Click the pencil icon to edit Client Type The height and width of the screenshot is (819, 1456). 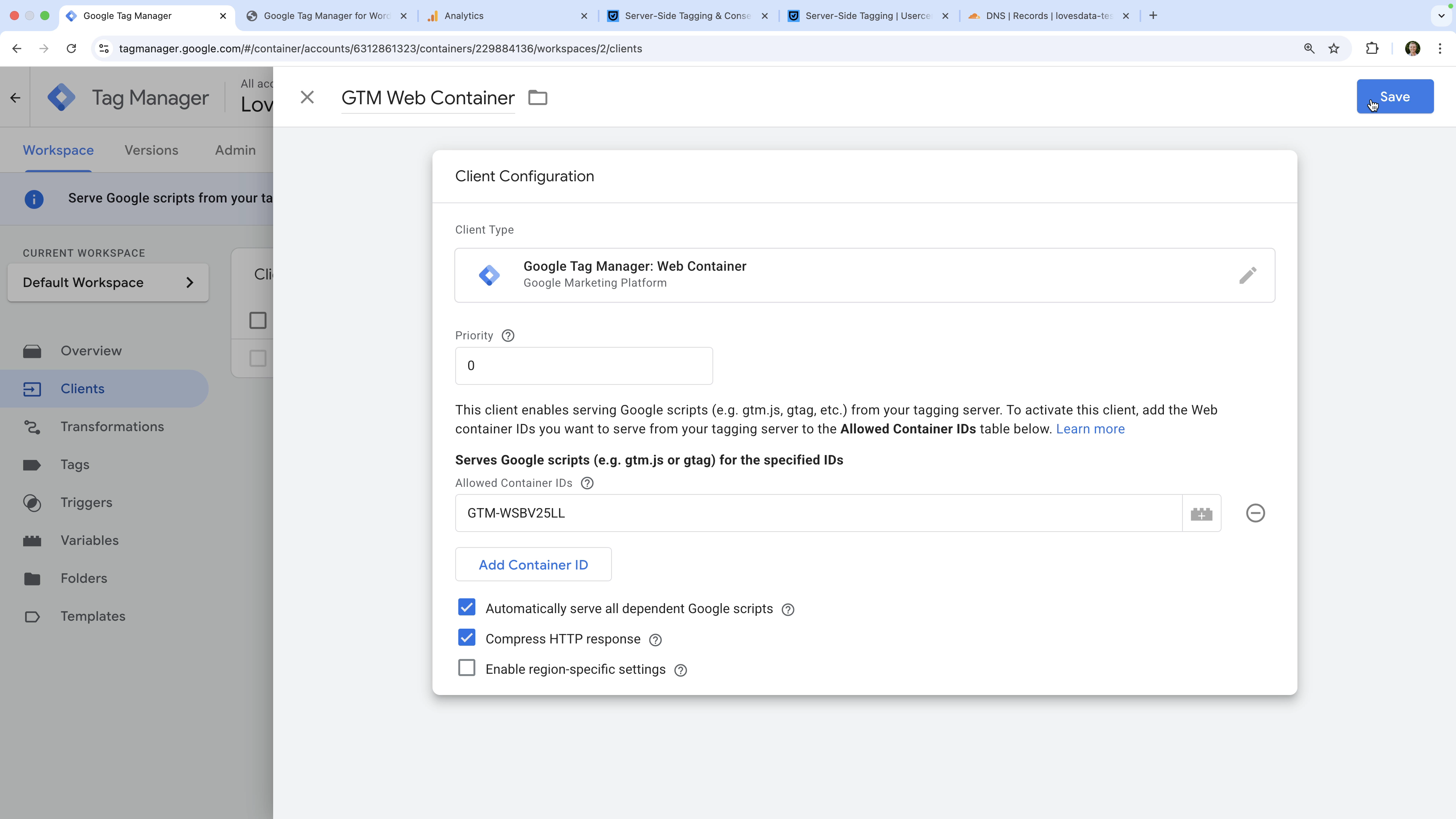[1247, 275]
